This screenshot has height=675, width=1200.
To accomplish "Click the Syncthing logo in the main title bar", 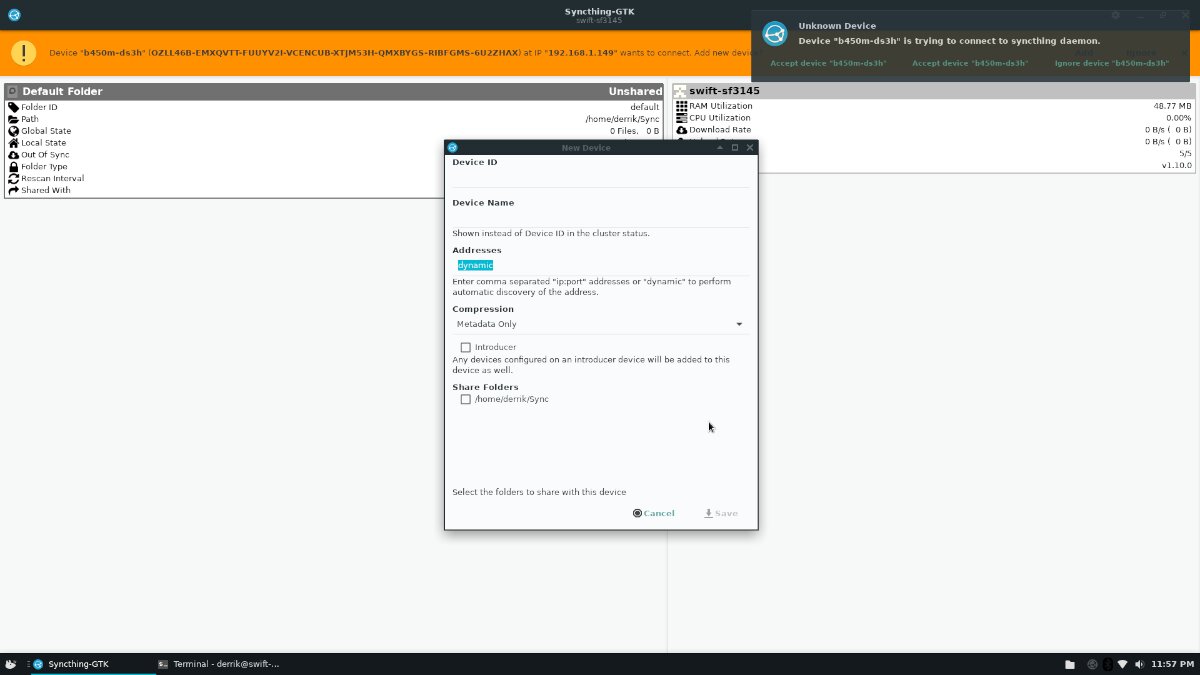I will pyautogui.click(x=14, y=15).
